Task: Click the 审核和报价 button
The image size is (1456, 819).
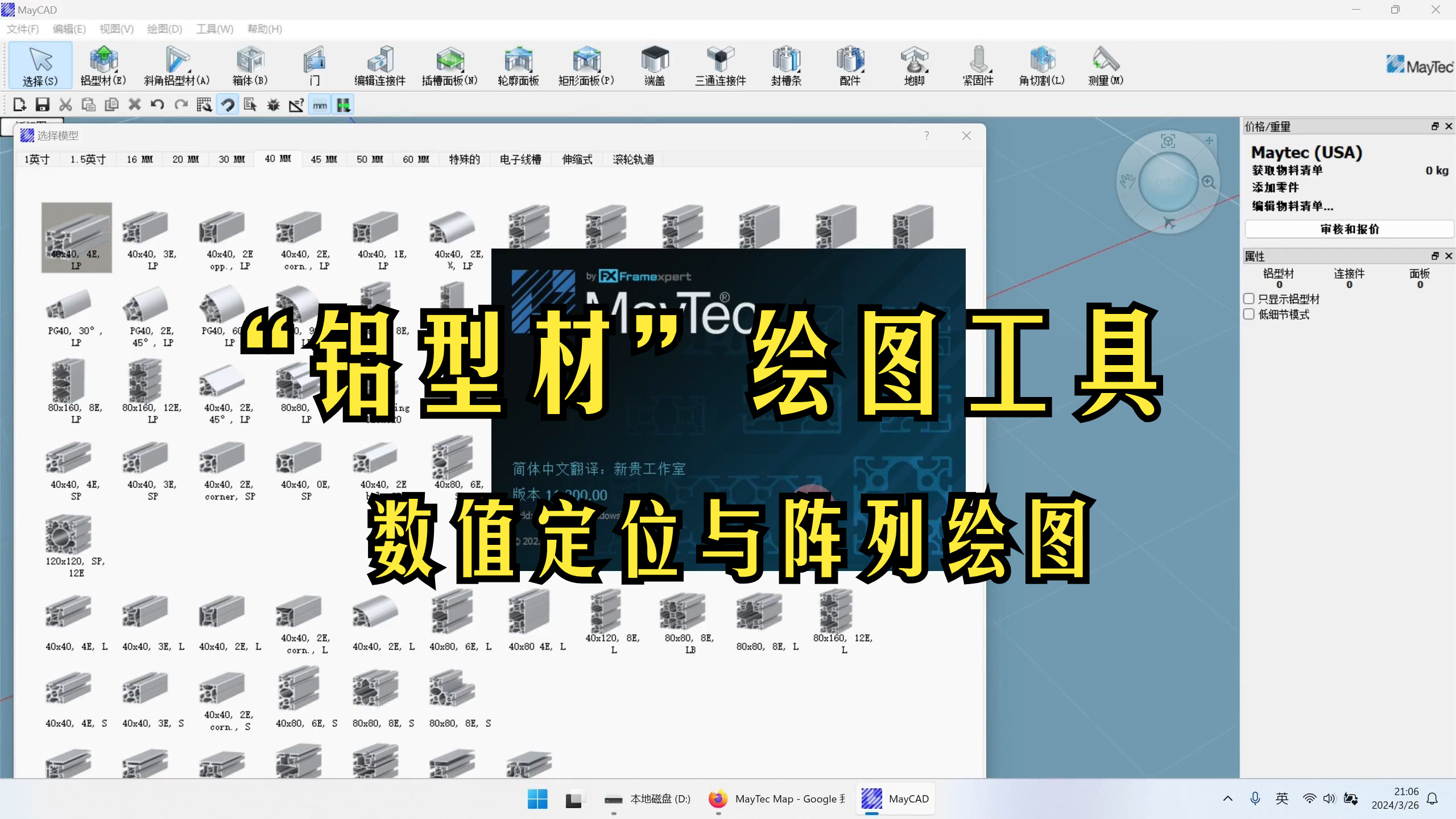Action: point(1349,229)
